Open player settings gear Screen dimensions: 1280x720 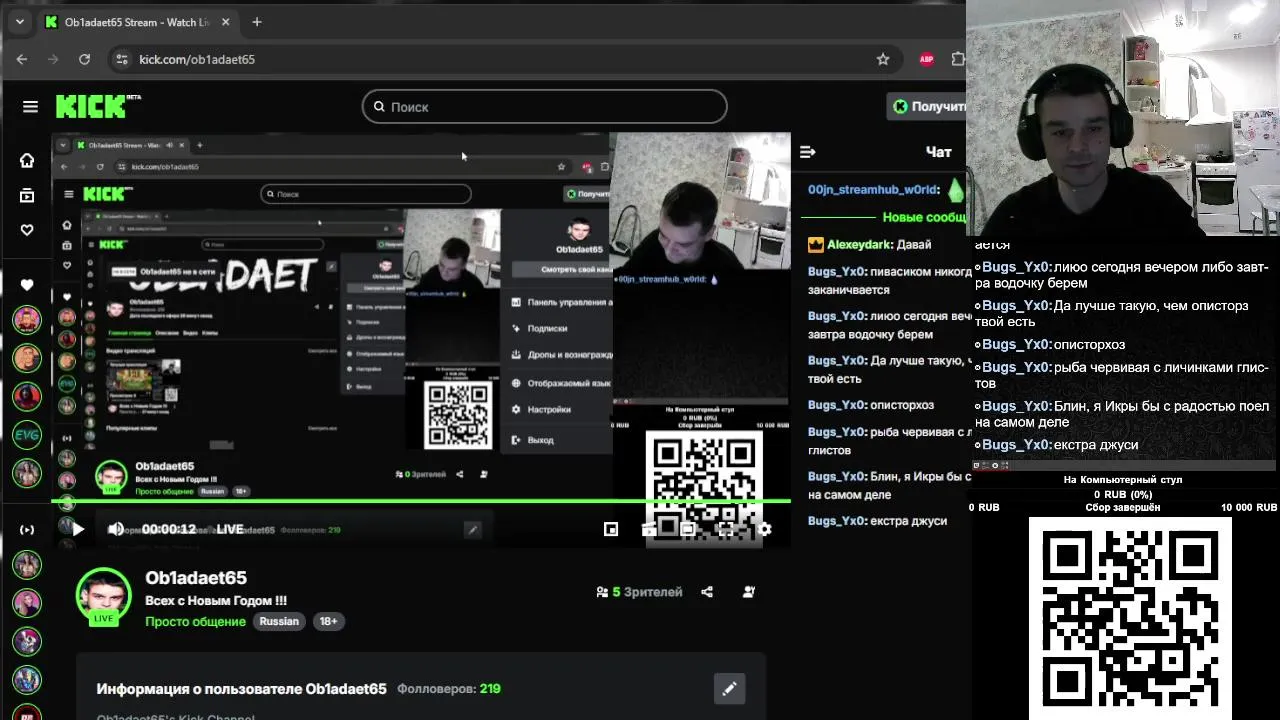click(x=764, y=529)
